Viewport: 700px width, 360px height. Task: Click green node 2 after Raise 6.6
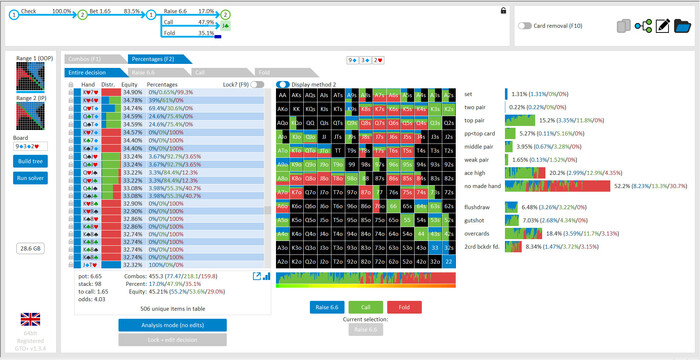point(226,15)
